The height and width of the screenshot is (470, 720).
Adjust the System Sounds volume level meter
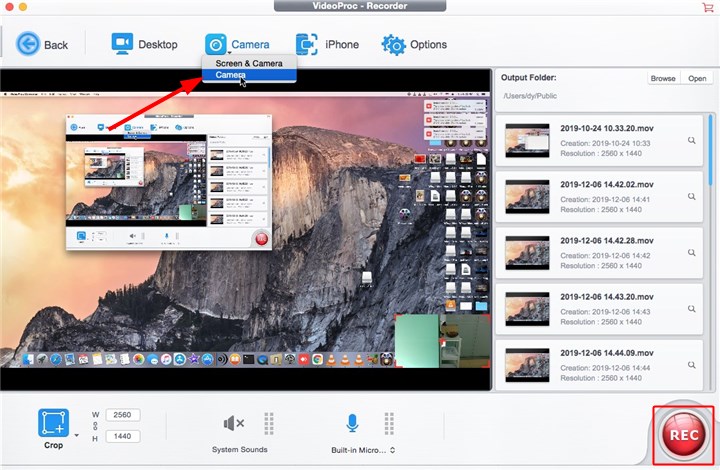click(269, 423)
